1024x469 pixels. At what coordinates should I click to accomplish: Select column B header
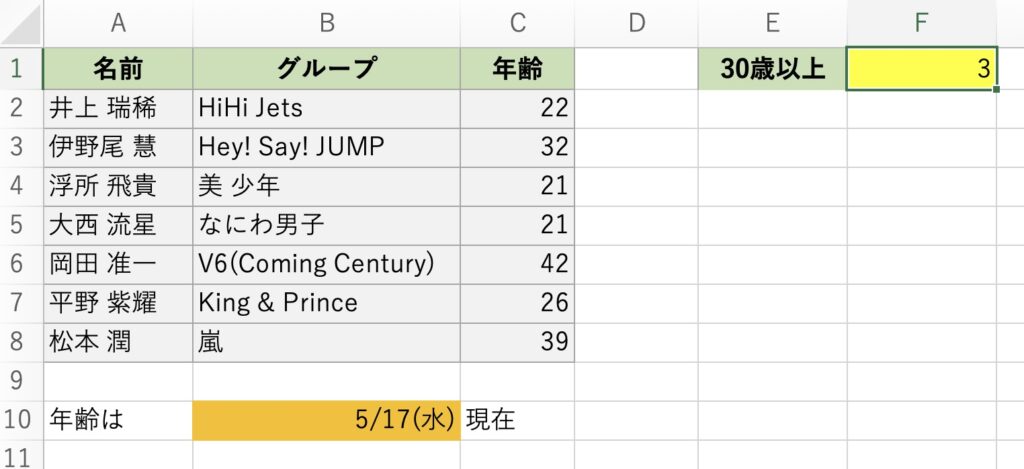[327, 24]
